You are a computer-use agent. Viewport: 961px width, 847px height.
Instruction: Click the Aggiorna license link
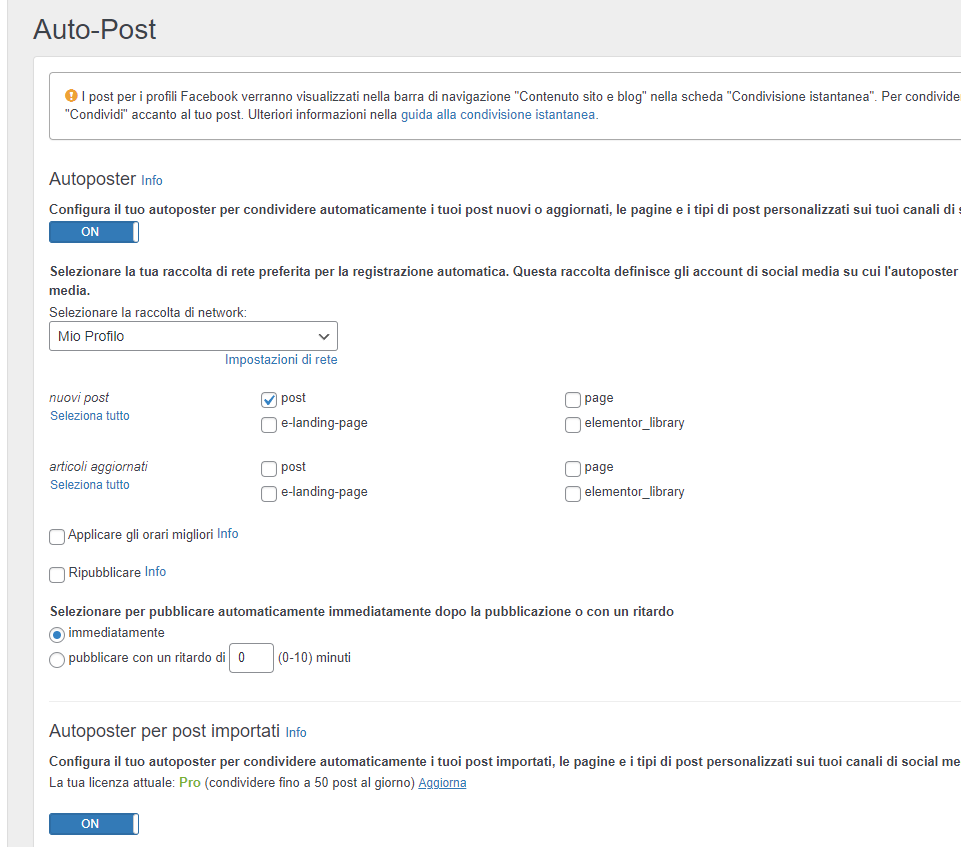pos(442,783)
